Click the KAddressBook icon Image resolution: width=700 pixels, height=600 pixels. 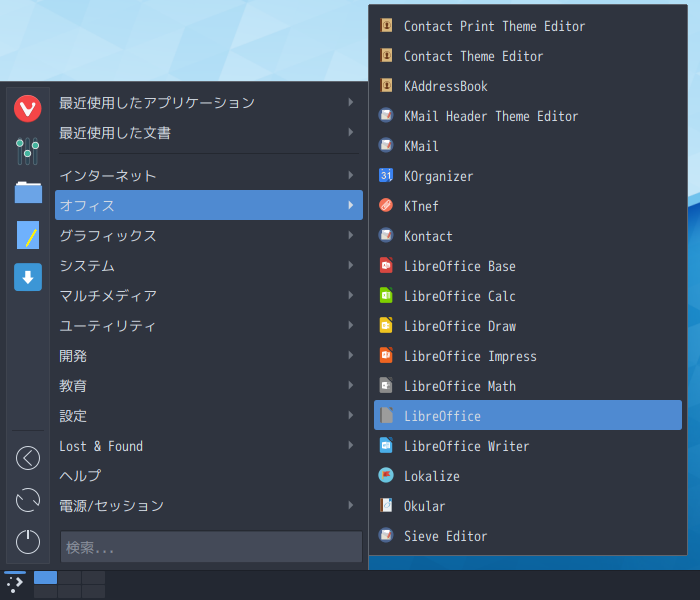pos(386,85)
